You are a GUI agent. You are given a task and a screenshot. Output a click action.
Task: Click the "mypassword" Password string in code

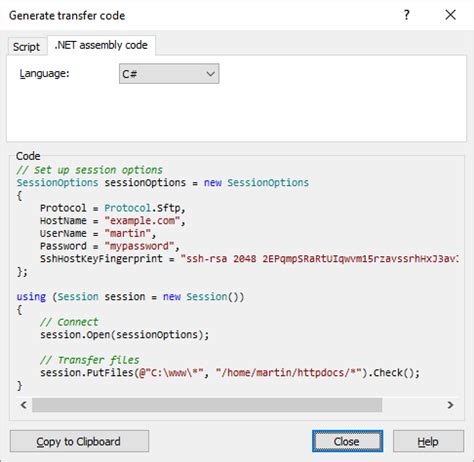(139, 246)
